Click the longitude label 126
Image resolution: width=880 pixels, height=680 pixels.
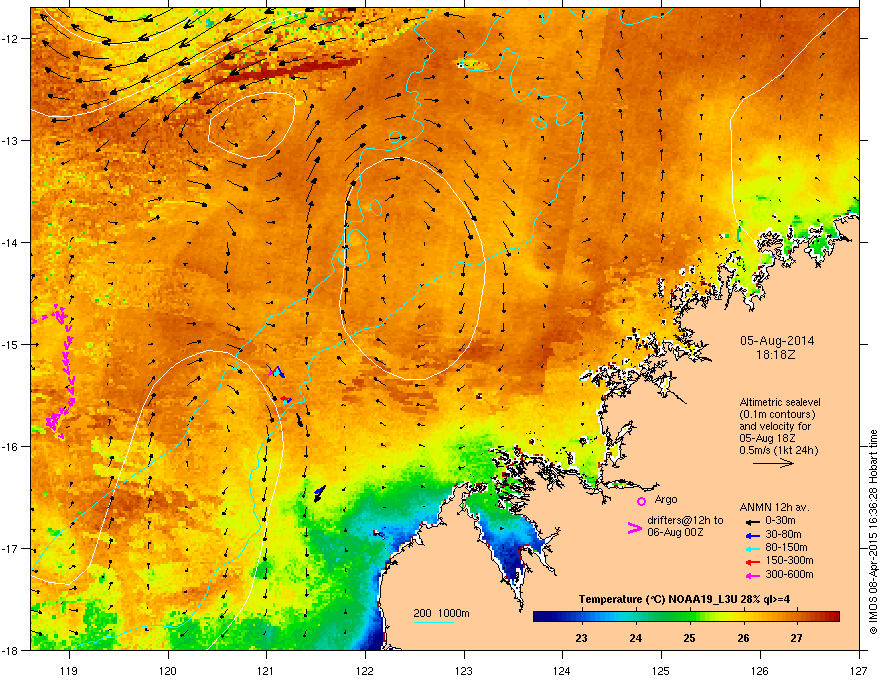[x=760, y=670]
